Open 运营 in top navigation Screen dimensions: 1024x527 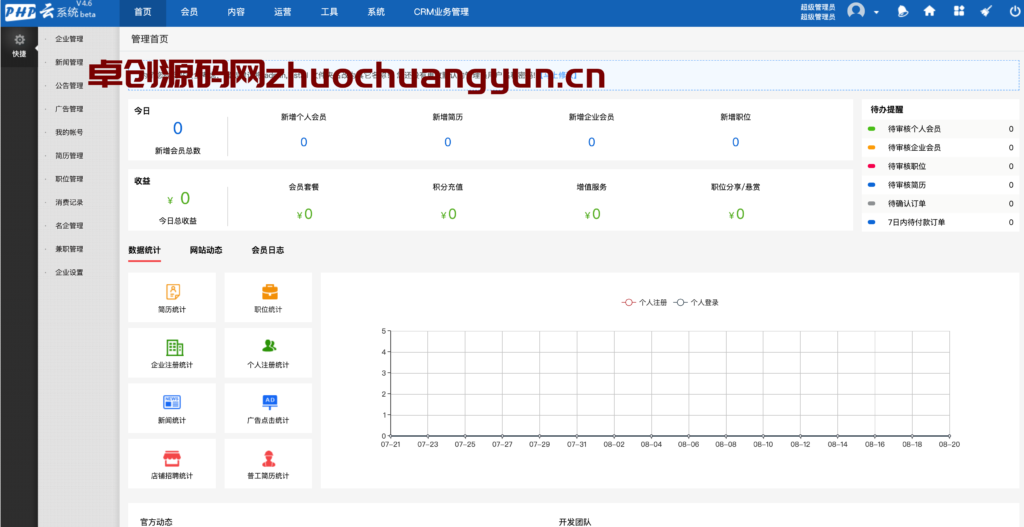click(x=283, y=12)
